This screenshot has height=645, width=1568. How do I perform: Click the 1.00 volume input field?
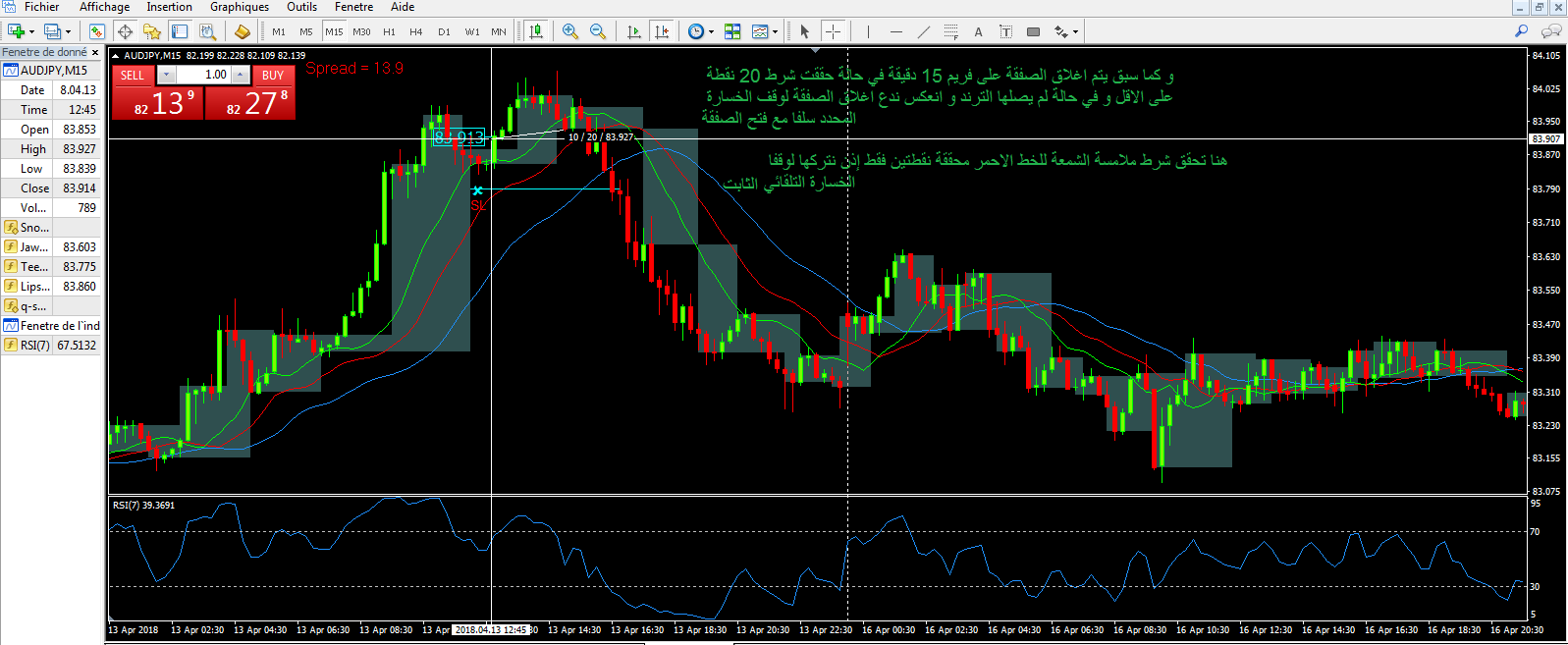click(x=202, y=75)
